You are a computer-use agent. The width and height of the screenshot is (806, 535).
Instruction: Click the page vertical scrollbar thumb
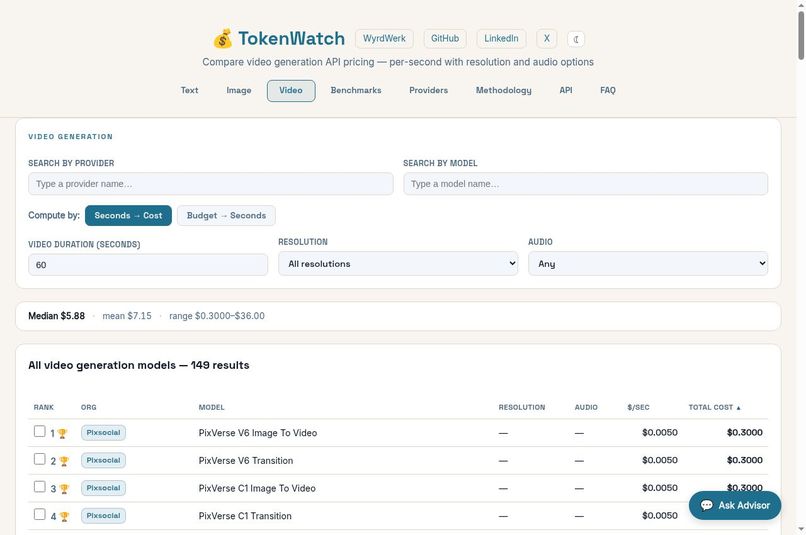[801, 36]
